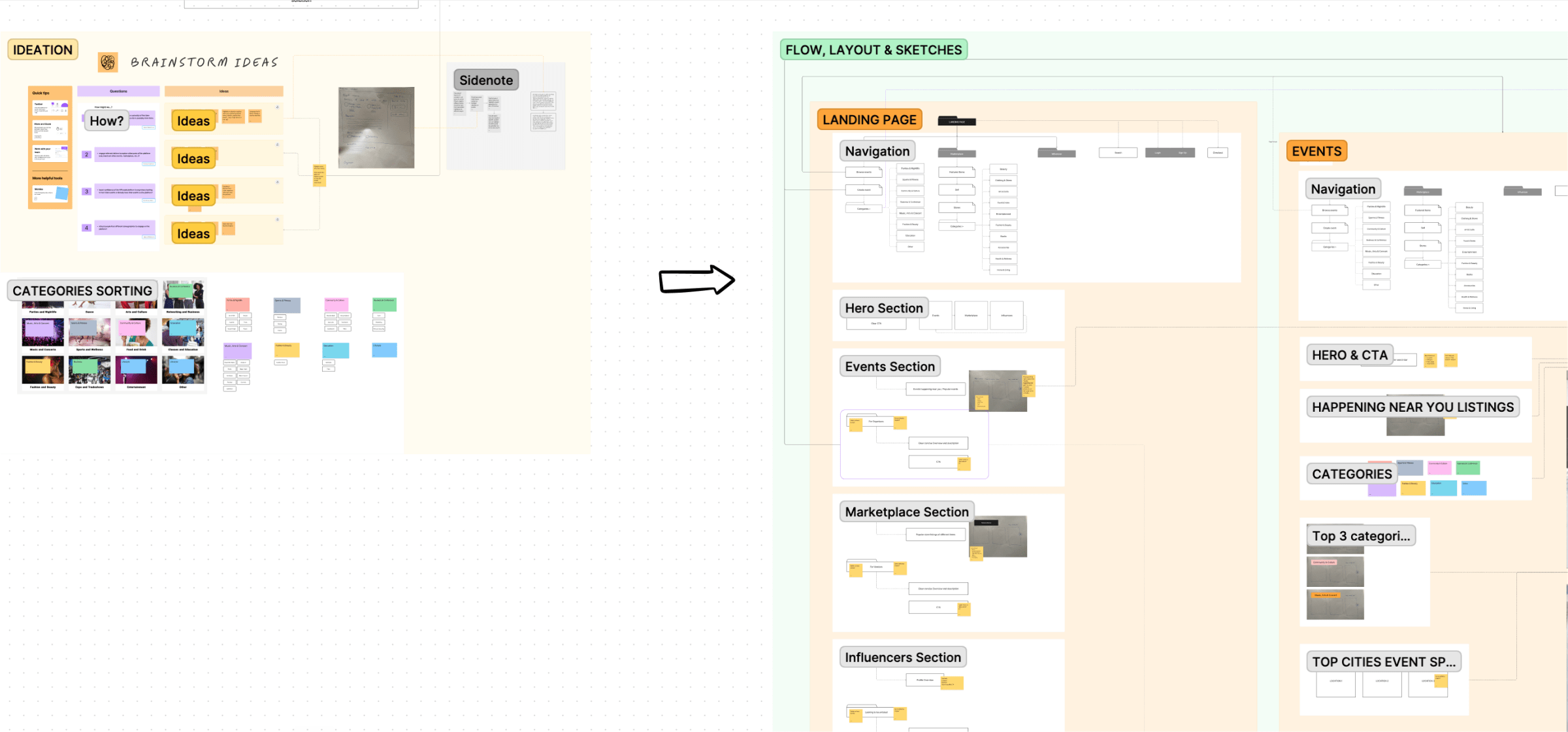Select the purple Music, Arts & Concert sticky note

point(237,352)
